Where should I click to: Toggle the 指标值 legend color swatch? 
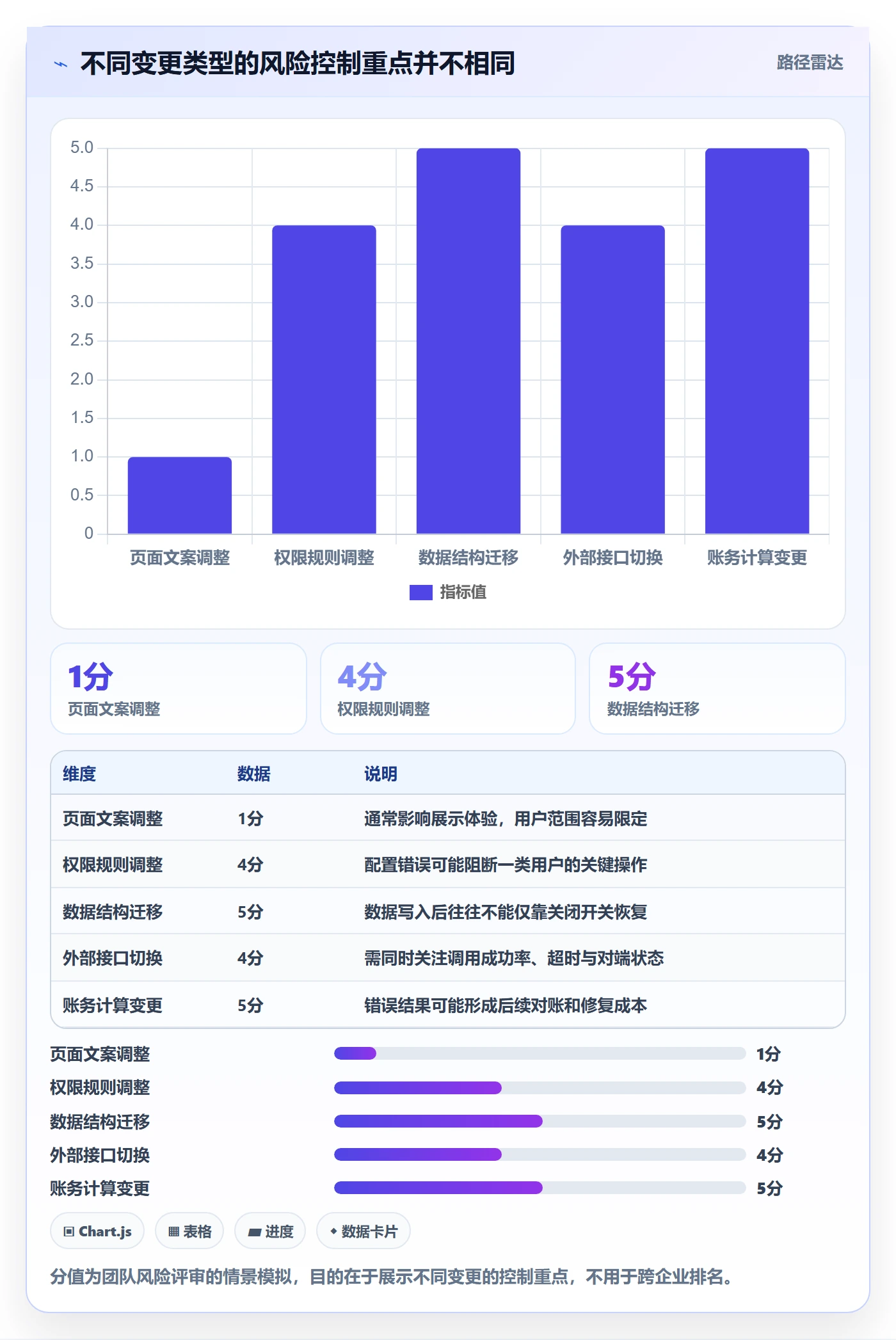[x=420, y=593]
